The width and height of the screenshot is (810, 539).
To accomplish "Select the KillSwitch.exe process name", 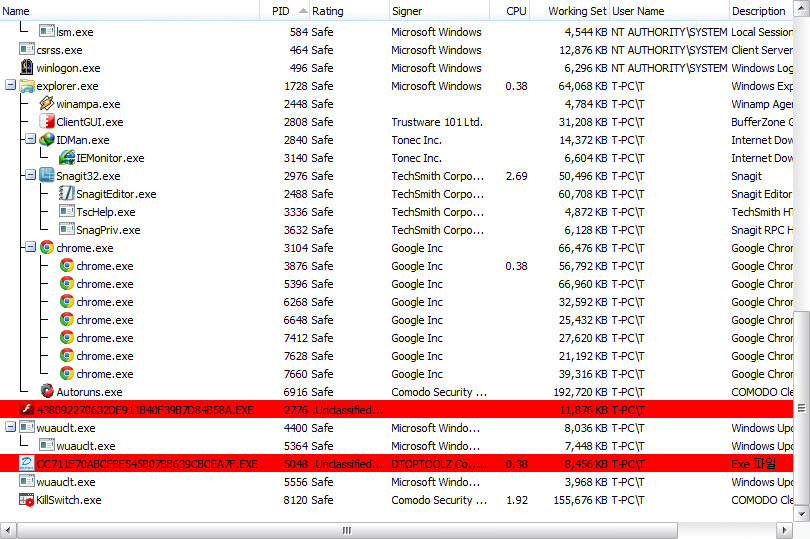I will pyautogui.click(x=69, y=500).
